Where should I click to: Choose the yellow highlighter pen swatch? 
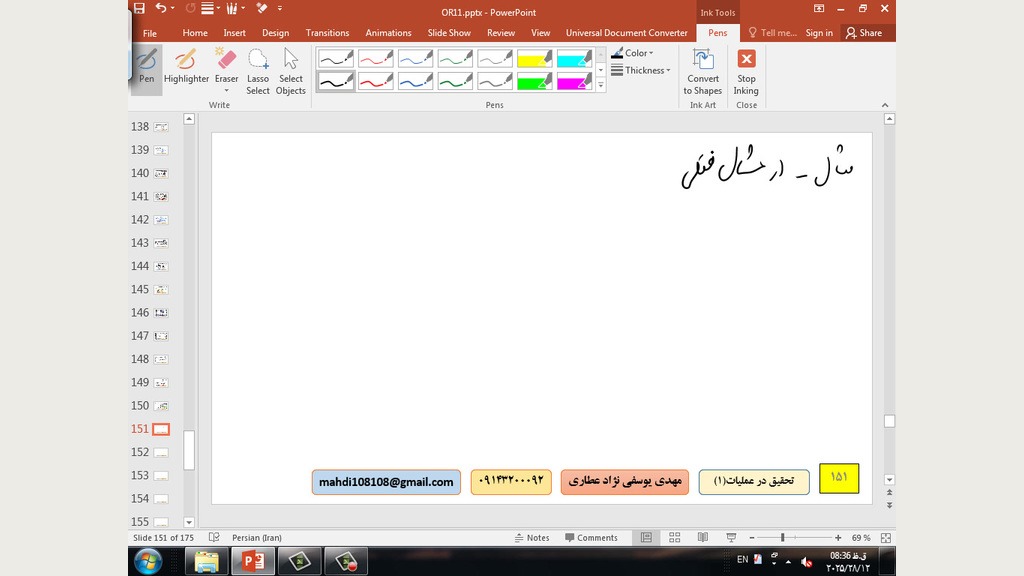point(535,58)
